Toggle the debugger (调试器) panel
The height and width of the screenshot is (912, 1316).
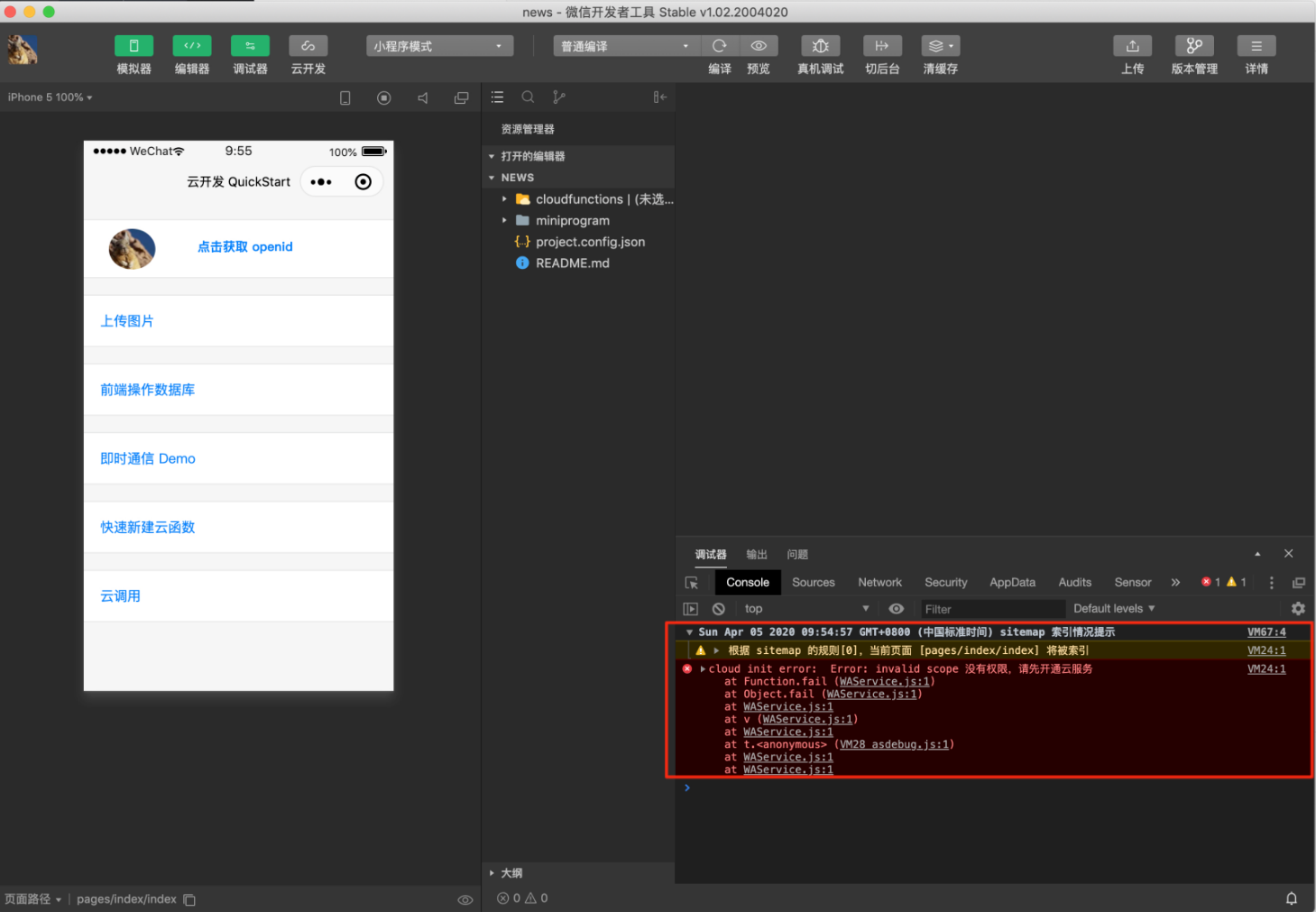[x=250, y=46]
